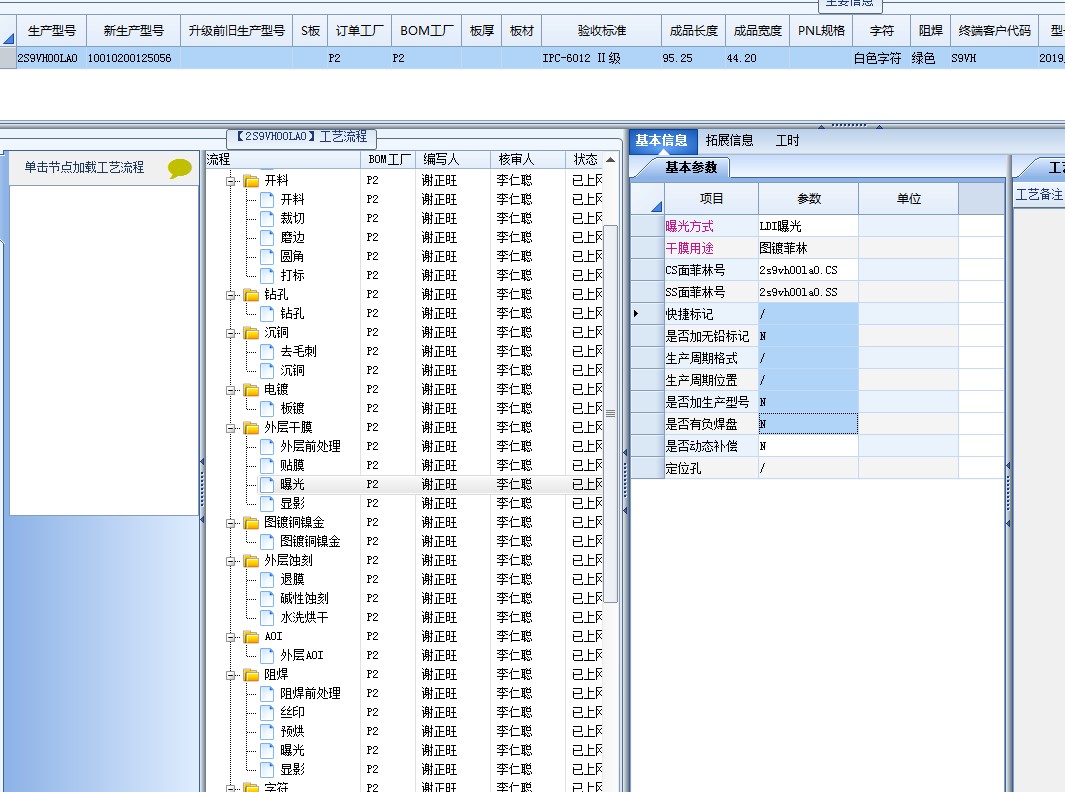This screenshot has height=792, width=1065.
Task: Collapse the 电镀 folder node
Action: coord(231,390)
